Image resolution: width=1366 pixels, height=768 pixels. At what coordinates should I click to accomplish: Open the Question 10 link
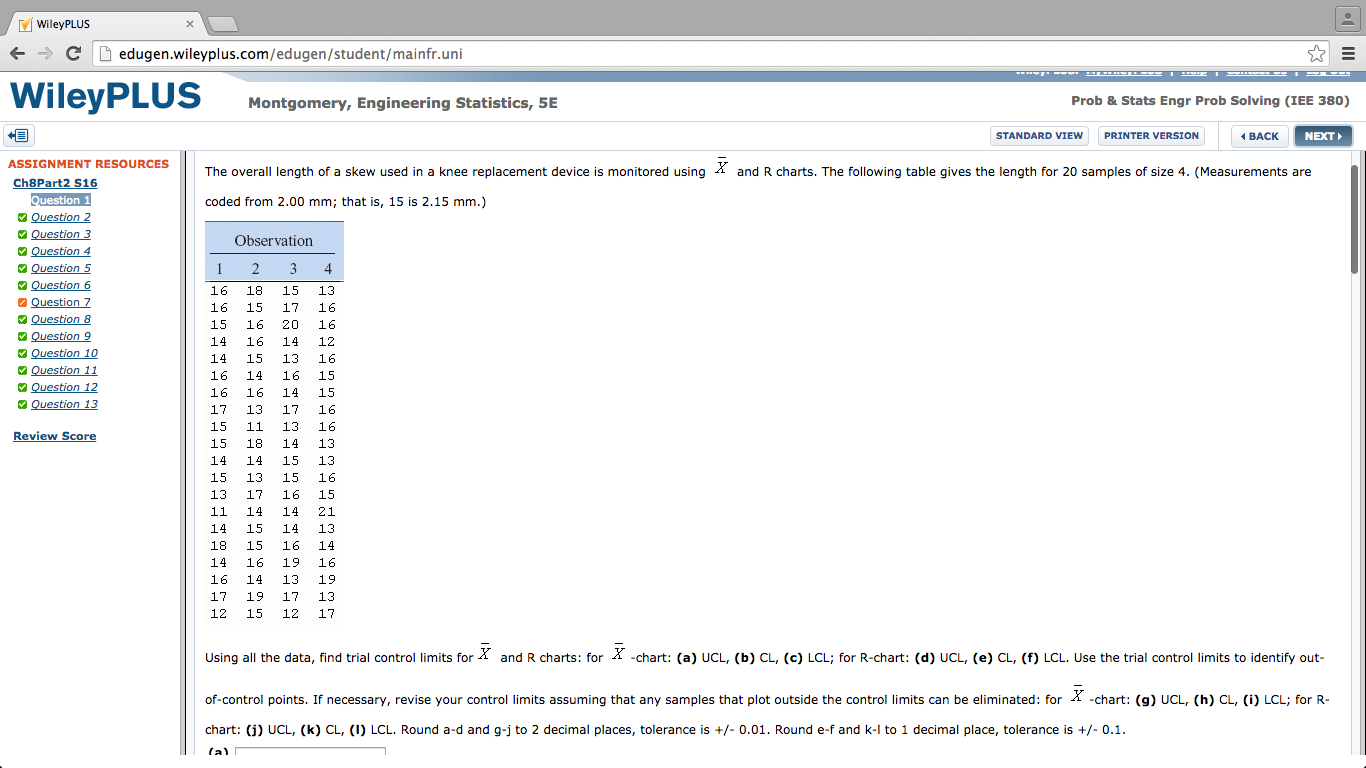(x=64, y=353)
